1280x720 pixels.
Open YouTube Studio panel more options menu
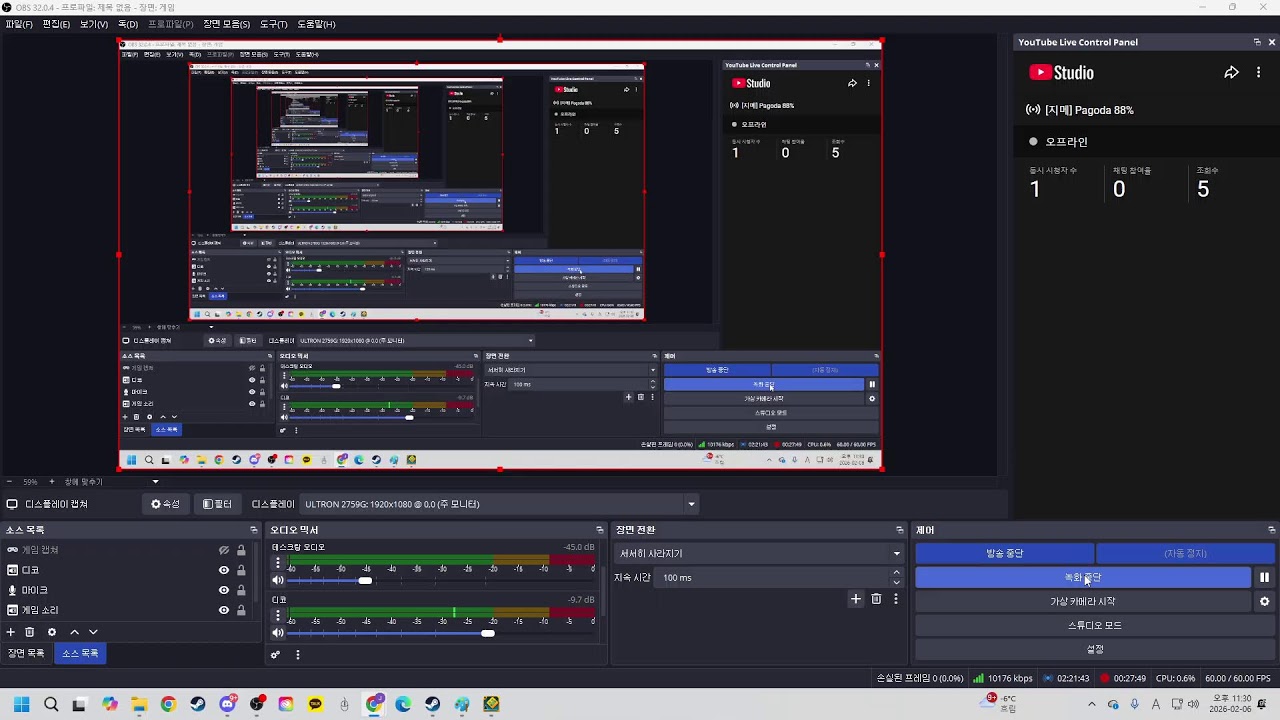[1258, 73]
